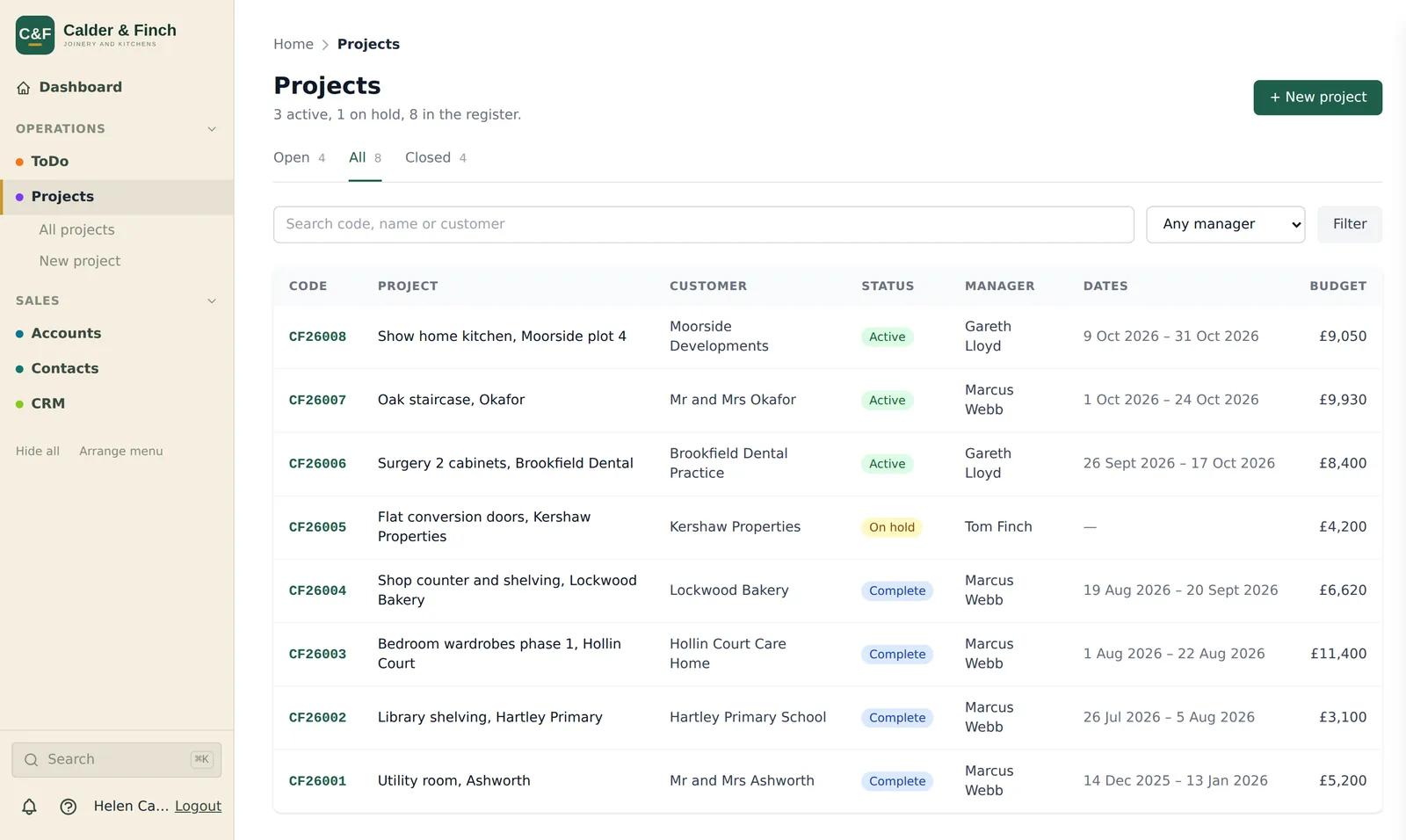Open project code CF26005
The height and width of the screenshot is (840, 1406).
[x=317, y=527]
